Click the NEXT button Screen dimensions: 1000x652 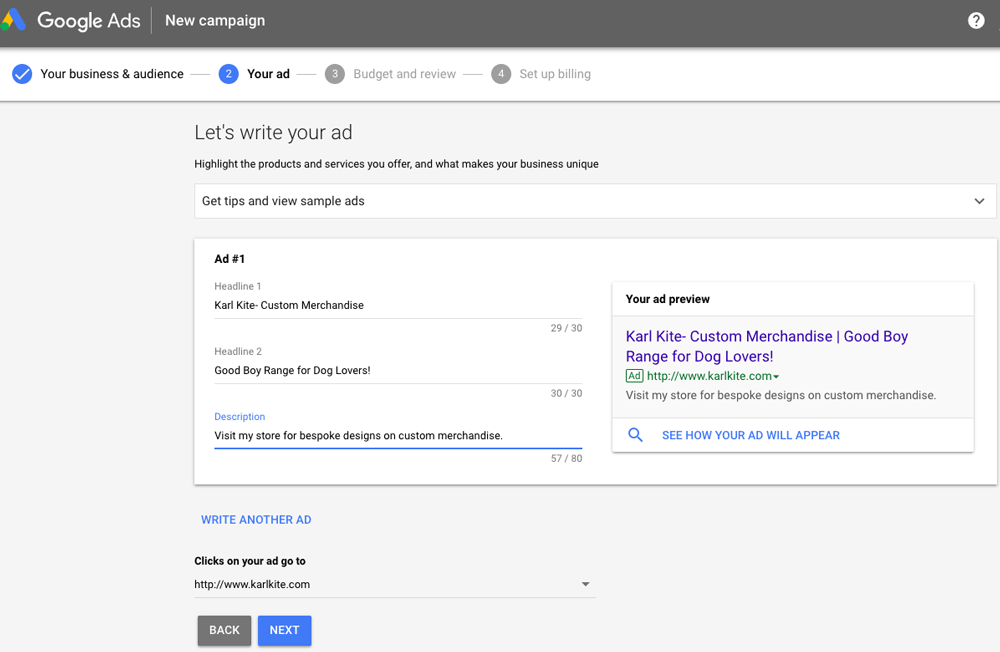284,630
